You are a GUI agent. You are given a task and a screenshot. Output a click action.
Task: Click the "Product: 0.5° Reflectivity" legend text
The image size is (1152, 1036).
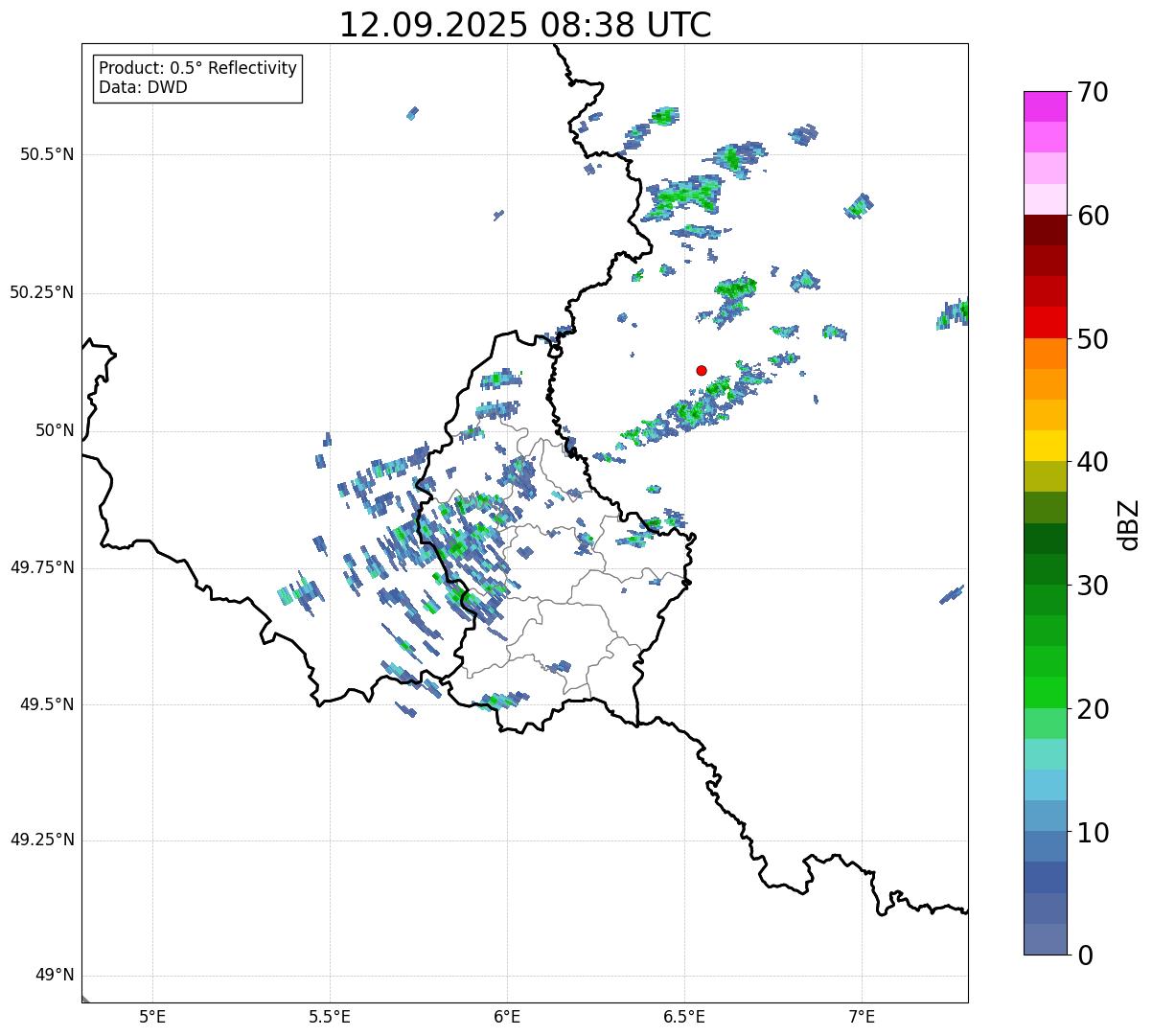(197, 69)
